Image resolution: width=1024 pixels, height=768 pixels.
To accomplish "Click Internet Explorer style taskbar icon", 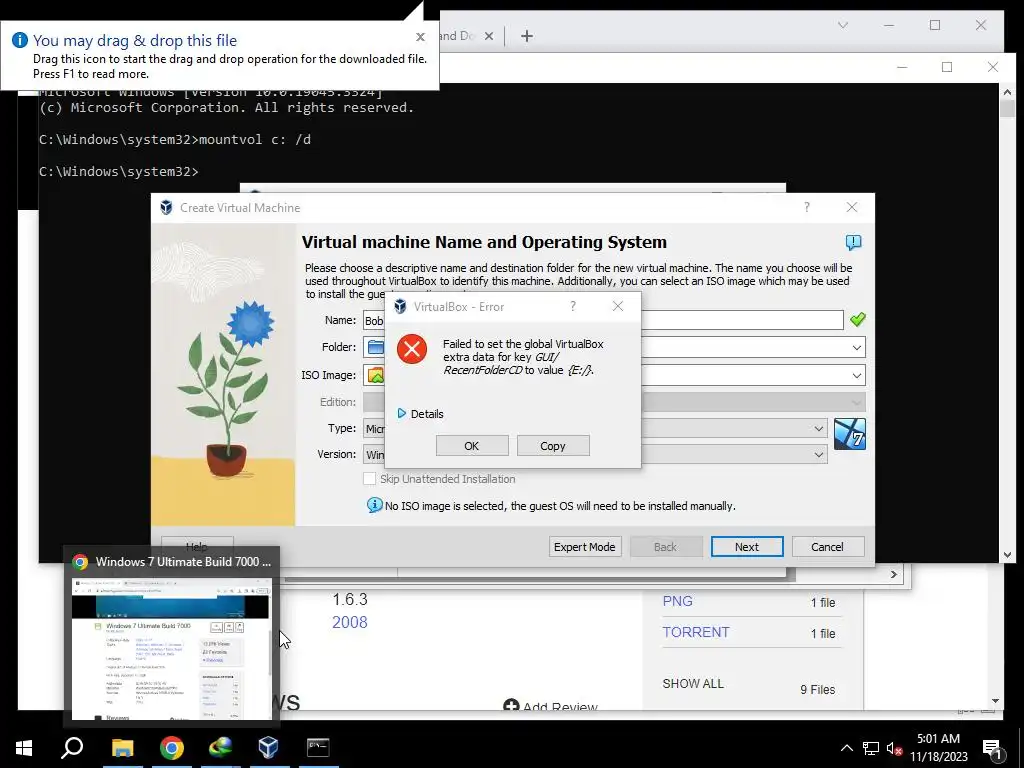I will (x=220, y=748).
